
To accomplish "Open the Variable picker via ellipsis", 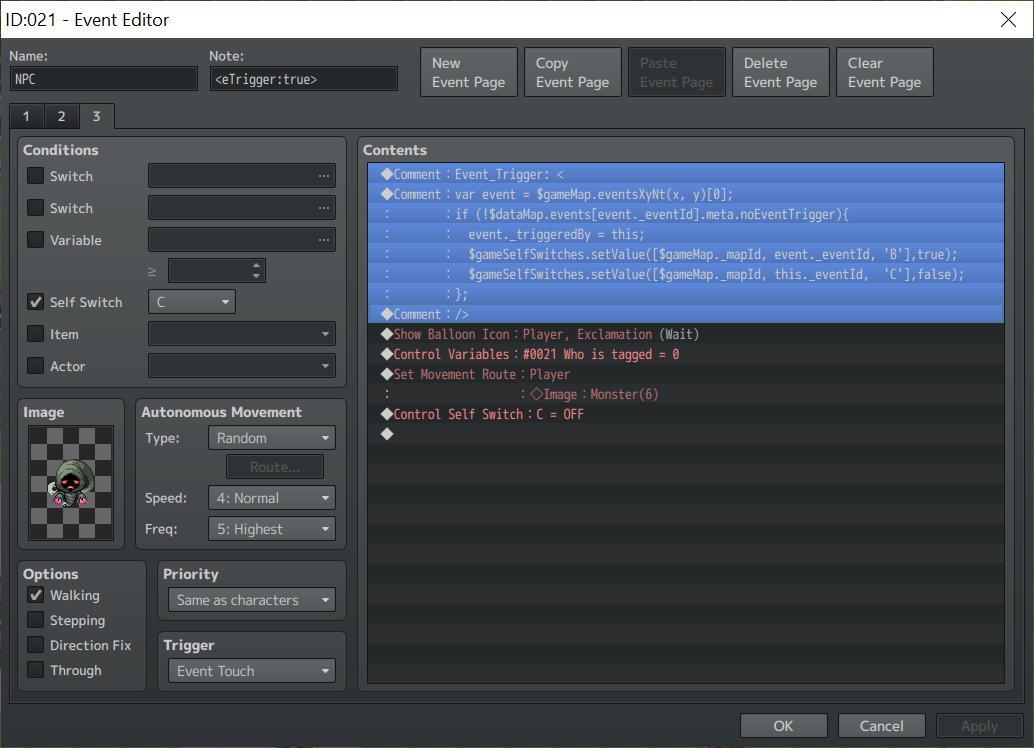I will pyautogui.click(x=323, y=239).
